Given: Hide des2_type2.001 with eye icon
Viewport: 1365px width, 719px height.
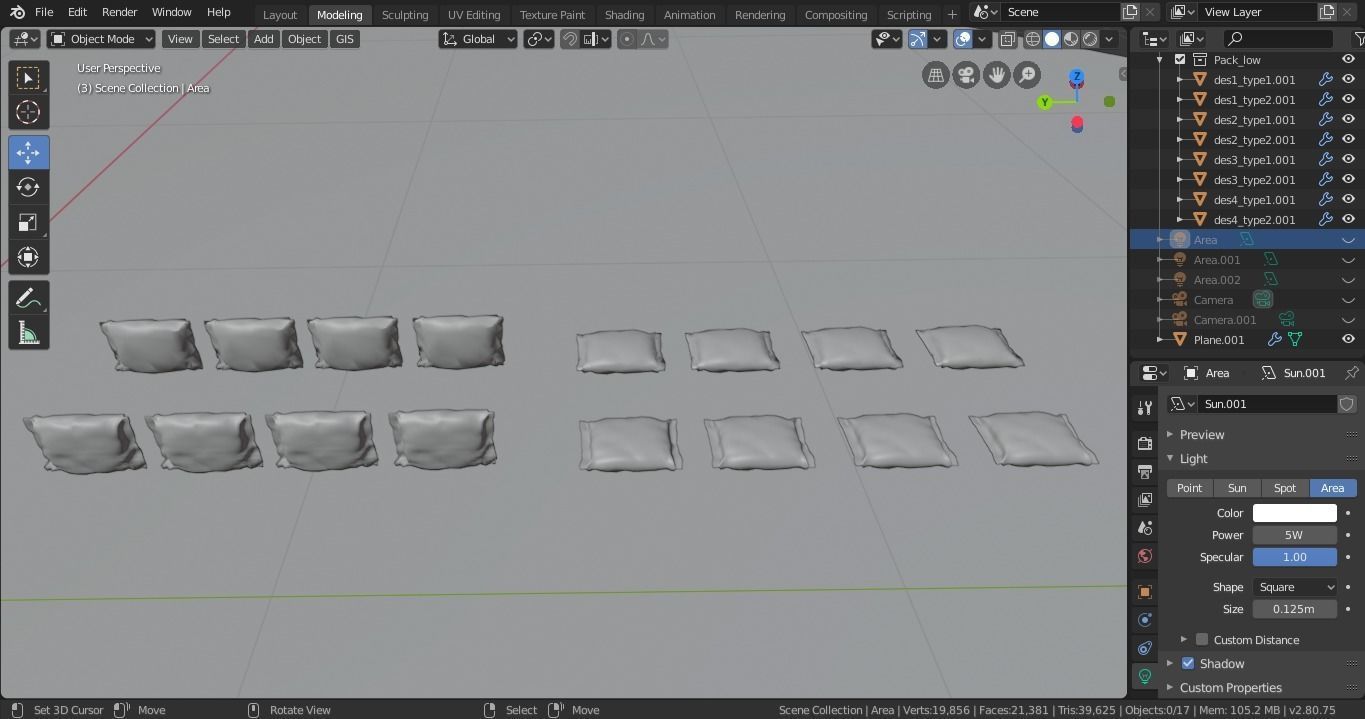Looking at the screenshot, I should tap(1348, 140).
